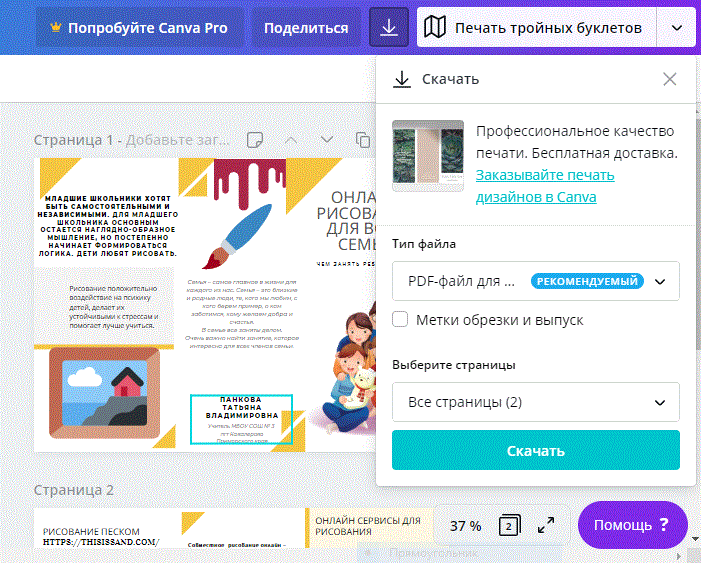The image size is (701, 563).
Task: Select the framed house picture illustration
Action: (x=104, y=392)
